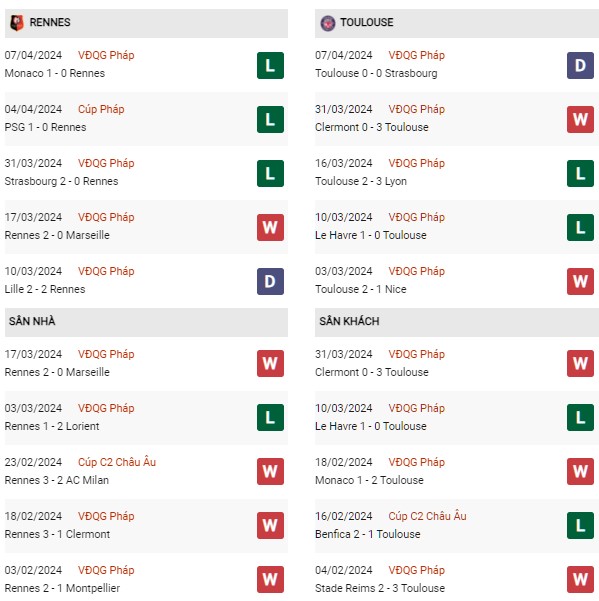Click the Rennes club crest logo

tap(16, 23)
